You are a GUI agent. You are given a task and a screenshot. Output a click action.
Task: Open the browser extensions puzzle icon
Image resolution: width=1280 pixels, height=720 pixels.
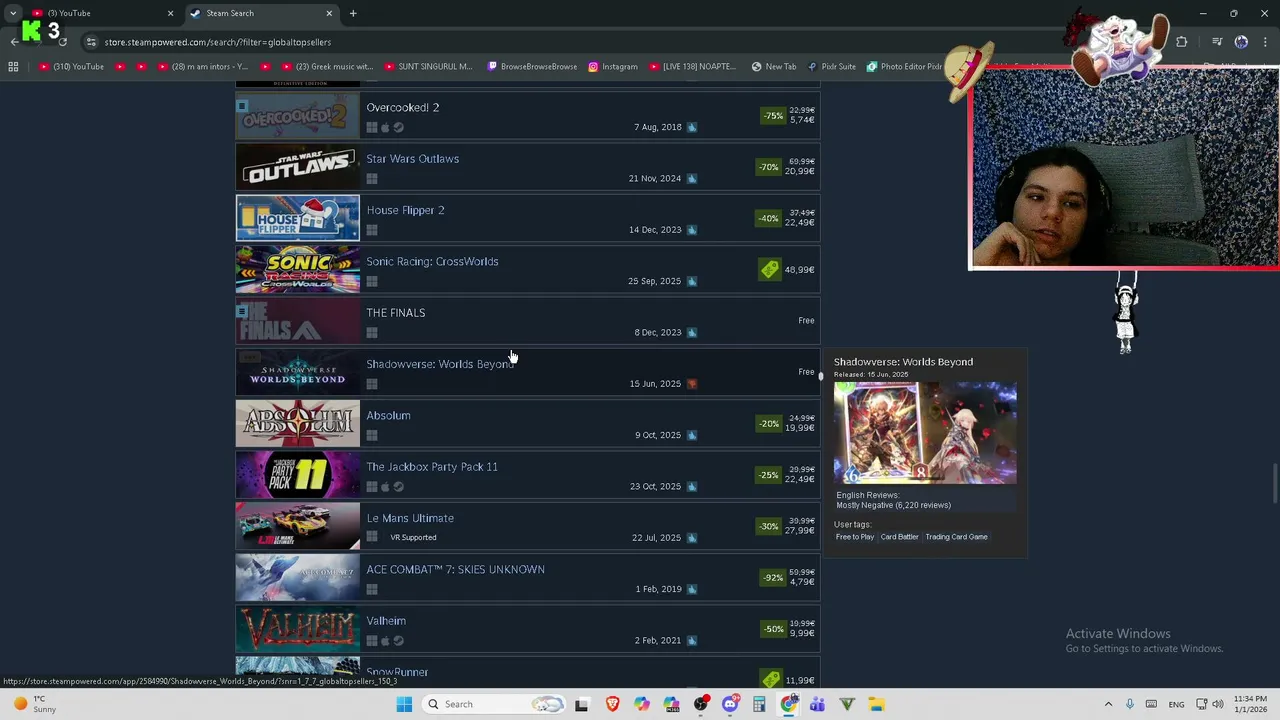1181,42
